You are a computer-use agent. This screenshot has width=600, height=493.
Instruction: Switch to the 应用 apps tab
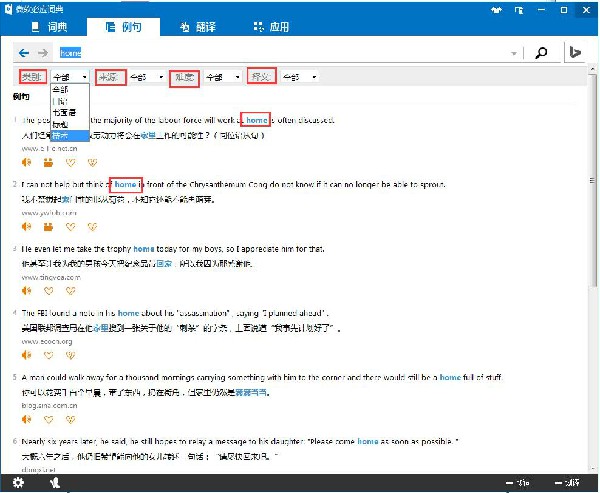tap(271, 27)
